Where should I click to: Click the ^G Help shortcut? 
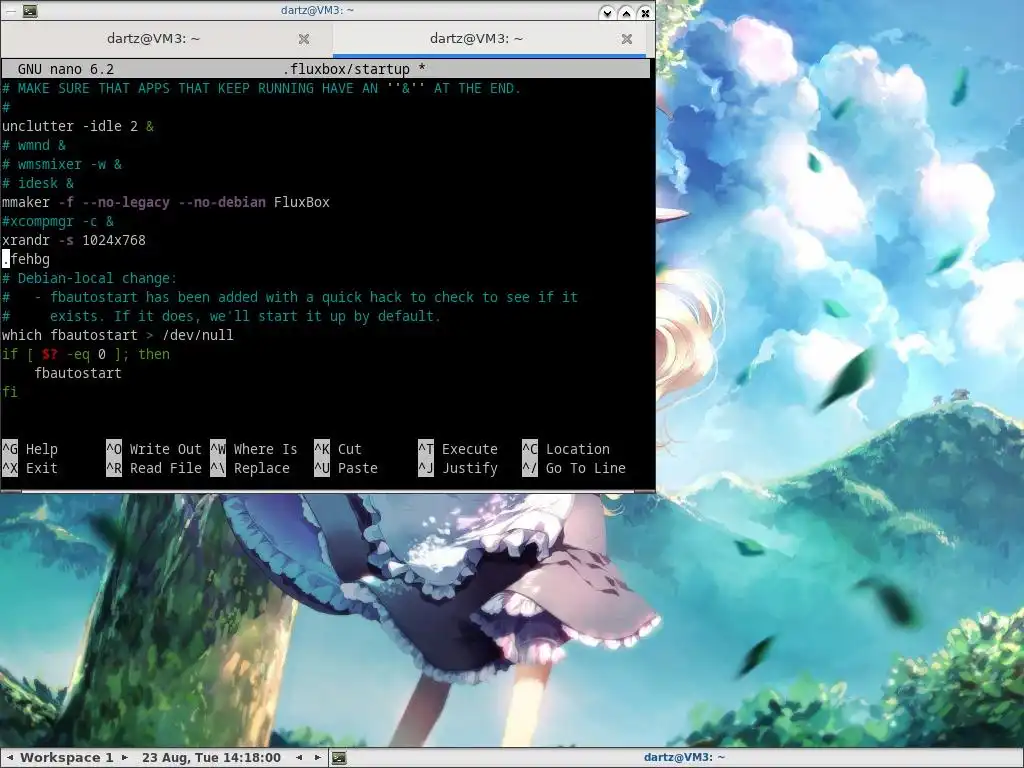(30, 449)
